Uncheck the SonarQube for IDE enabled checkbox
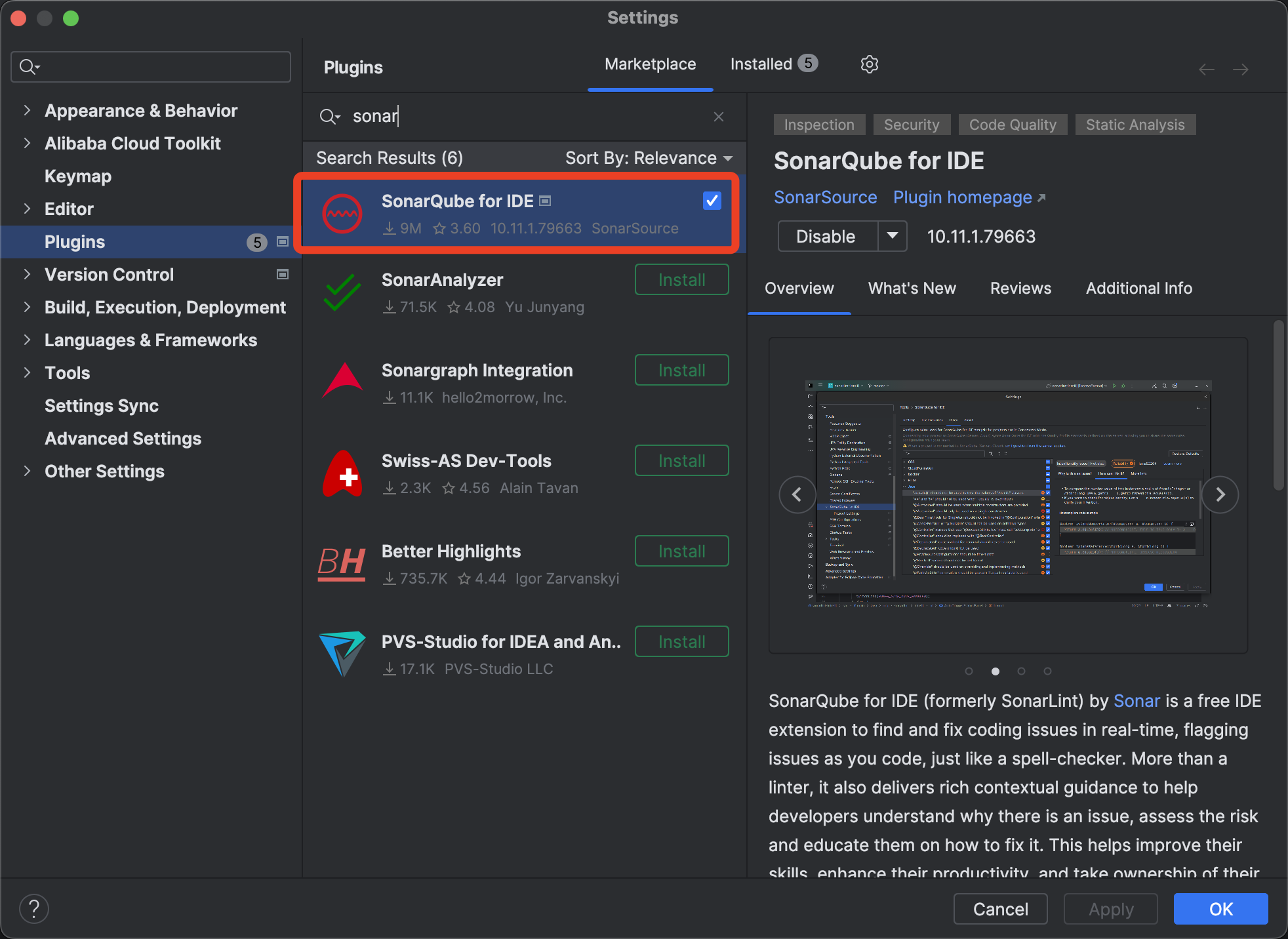This screenshot has height=939, width=1288. [712, 201]
